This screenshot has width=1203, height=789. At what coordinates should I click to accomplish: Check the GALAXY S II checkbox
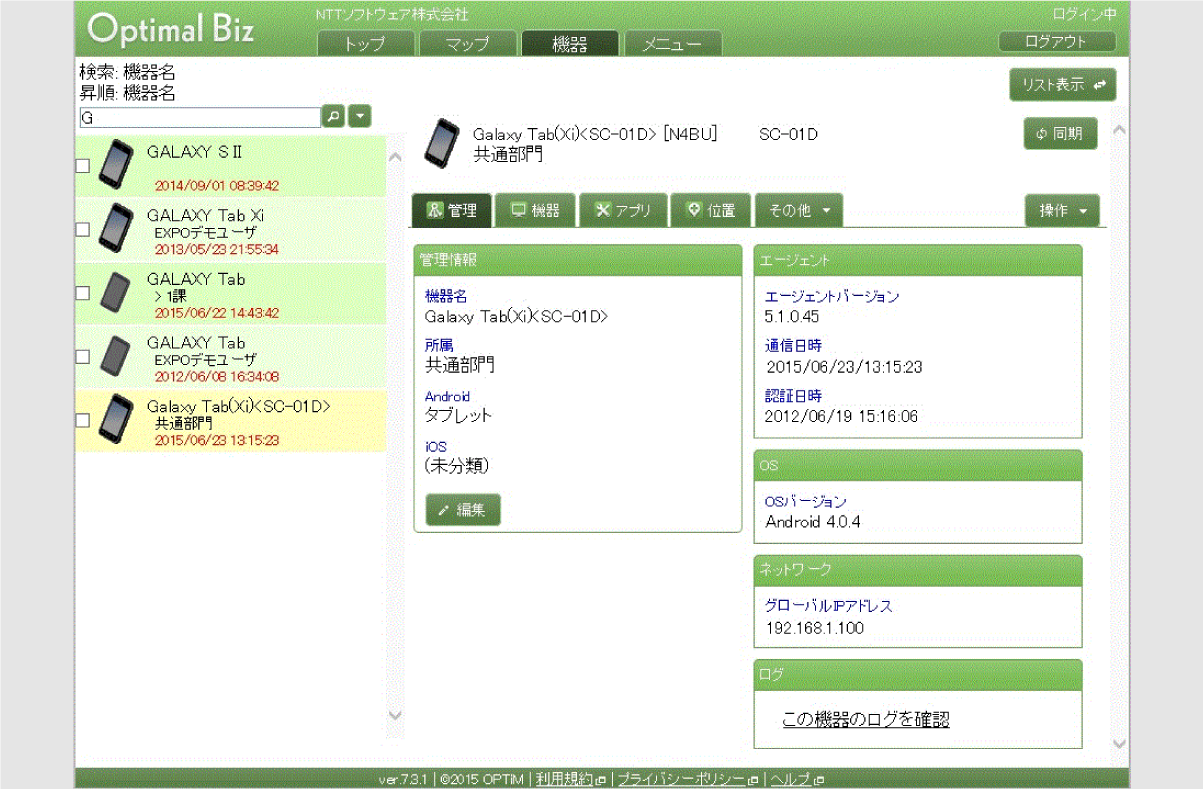(x=83, y=166)
